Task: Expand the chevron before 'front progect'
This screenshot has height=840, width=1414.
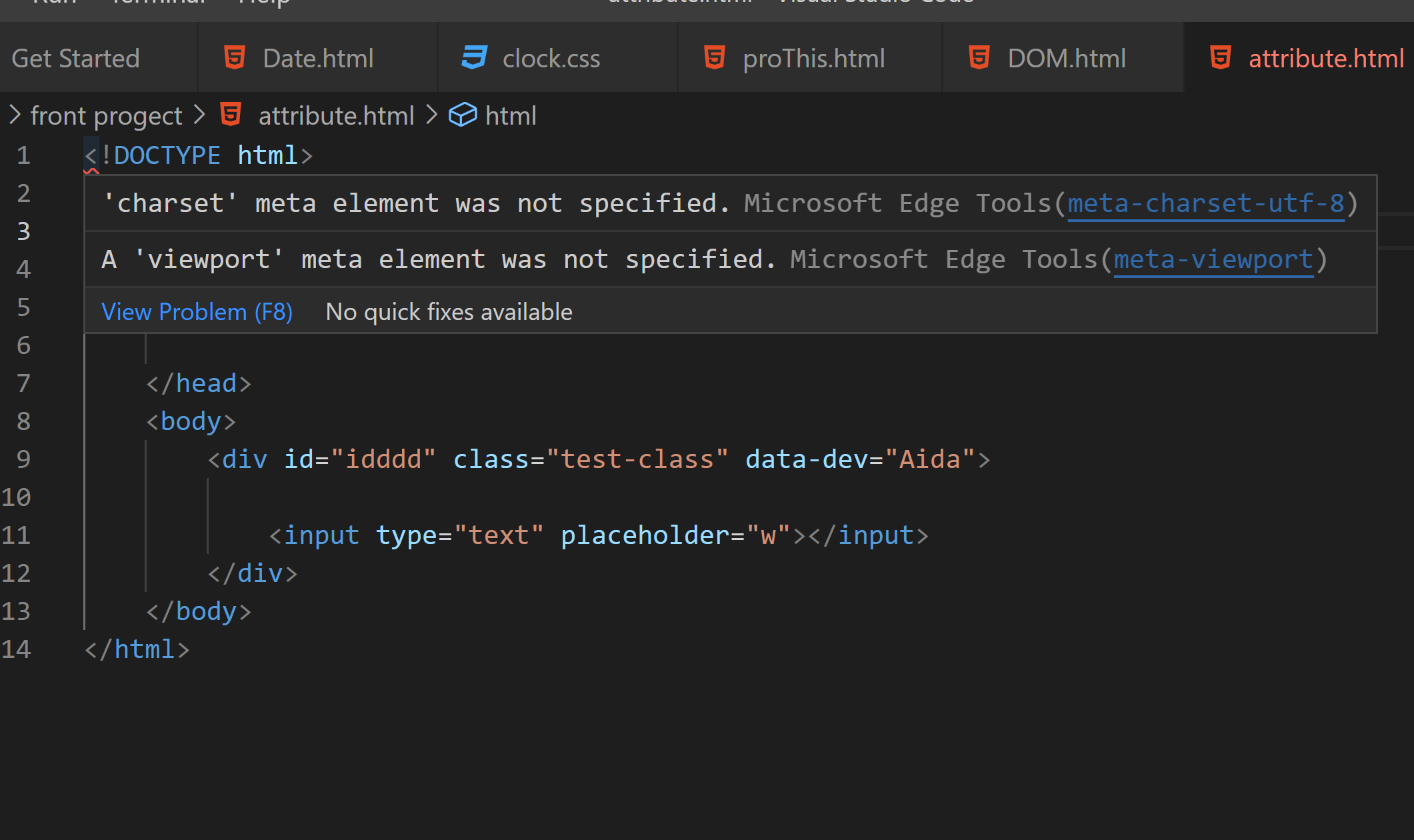Action: [x=15, y=115]
